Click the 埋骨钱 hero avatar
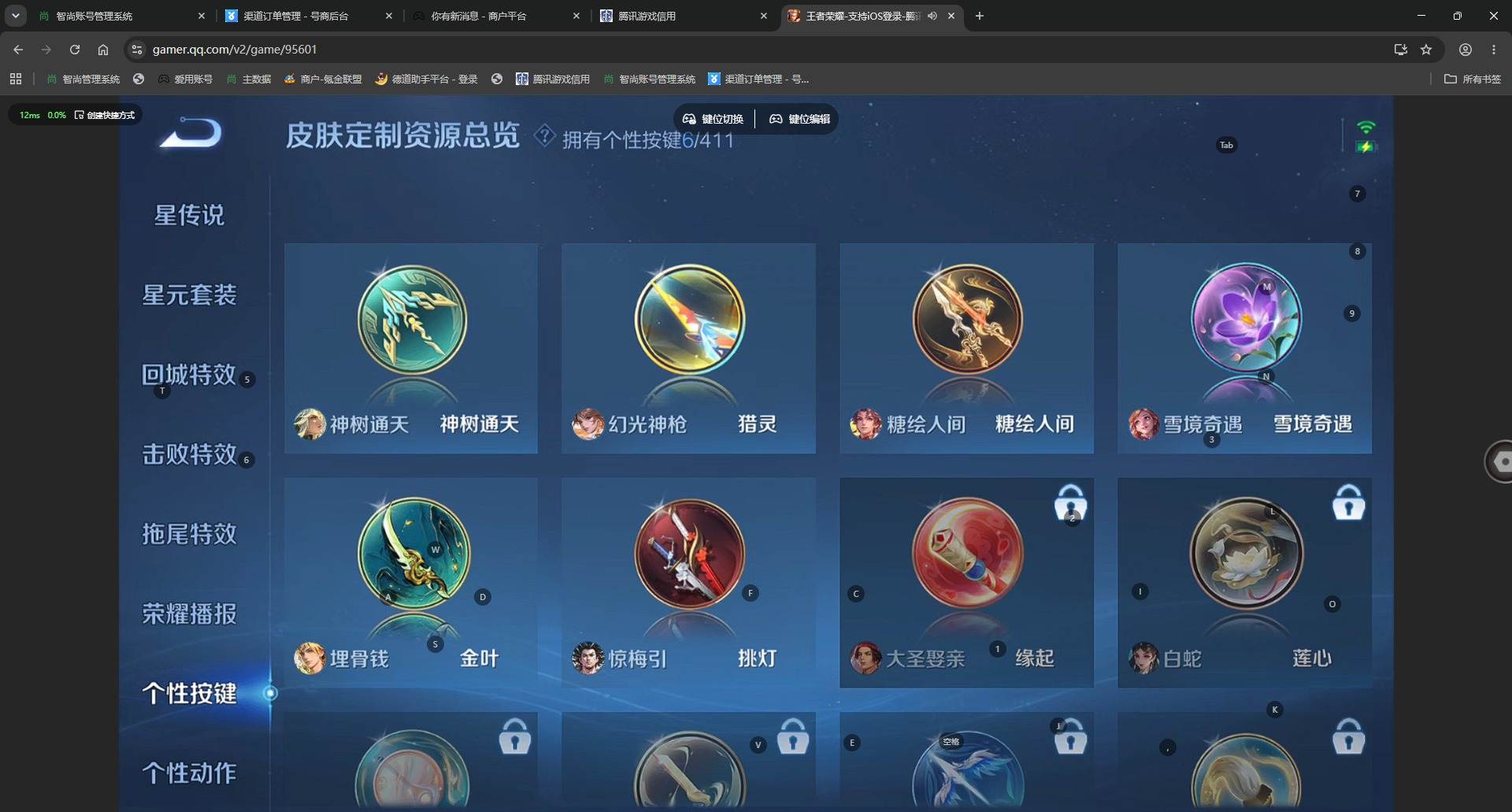Image resolution: width=1512 pixels, height=812 pixels. [309, 658]
